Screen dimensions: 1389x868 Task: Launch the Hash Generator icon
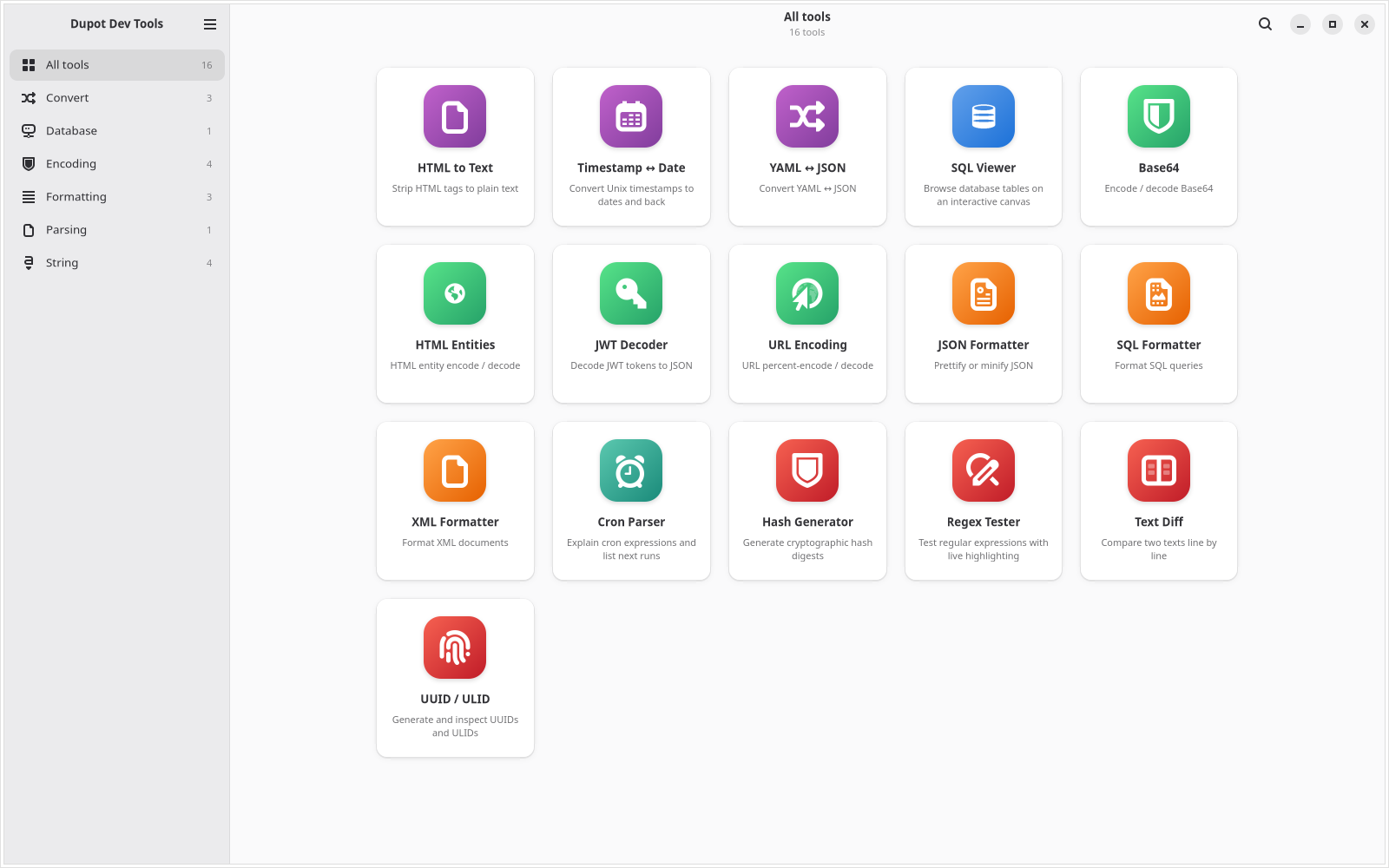[x=807, y=470]
